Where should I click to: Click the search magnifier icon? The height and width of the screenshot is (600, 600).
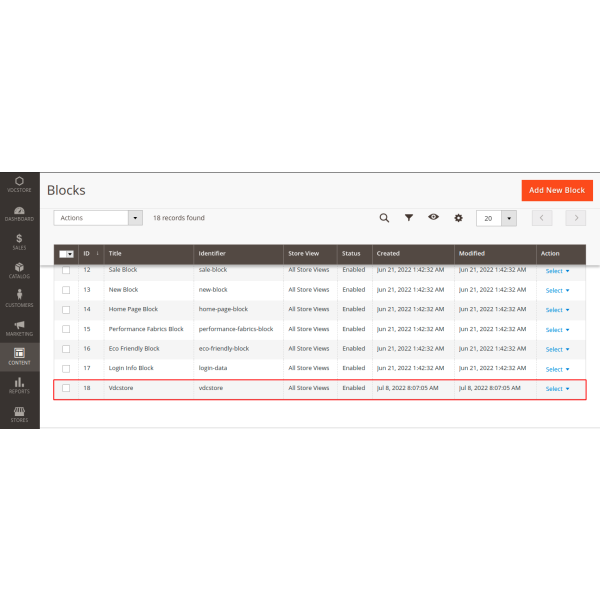(384, 217)
